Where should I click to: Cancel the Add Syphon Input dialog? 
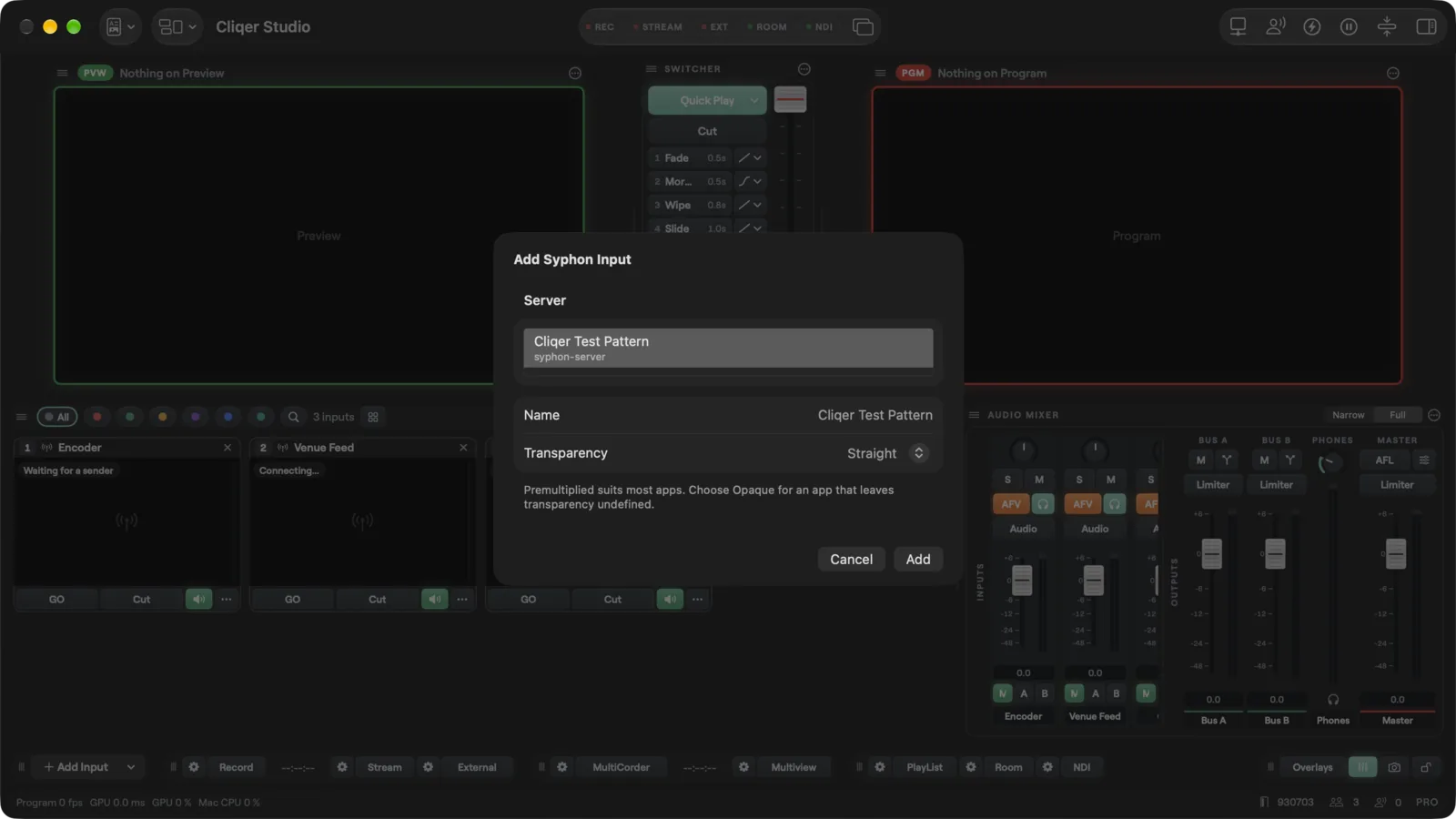[851, 560]
